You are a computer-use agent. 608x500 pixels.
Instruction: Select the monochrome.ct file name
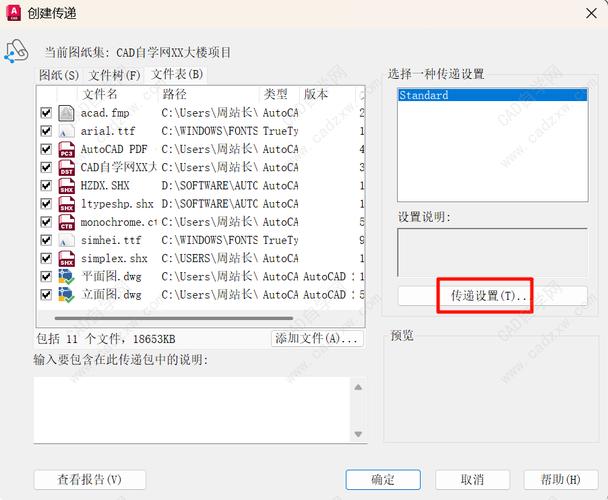119,222
